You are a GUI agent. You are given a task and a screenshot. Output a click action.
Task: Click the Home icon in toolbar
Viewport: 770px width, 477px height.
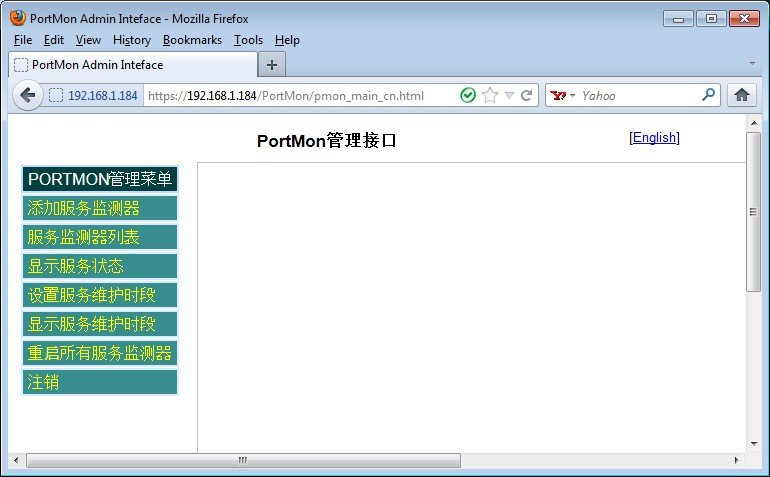pos(742,96)
